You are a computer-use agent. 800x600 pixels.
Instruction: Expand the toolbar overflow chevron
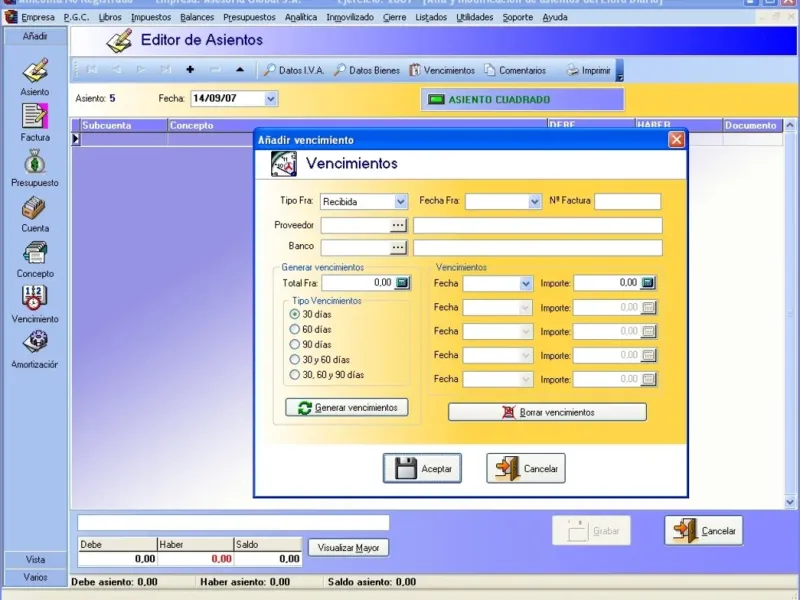tap(620, 71)
